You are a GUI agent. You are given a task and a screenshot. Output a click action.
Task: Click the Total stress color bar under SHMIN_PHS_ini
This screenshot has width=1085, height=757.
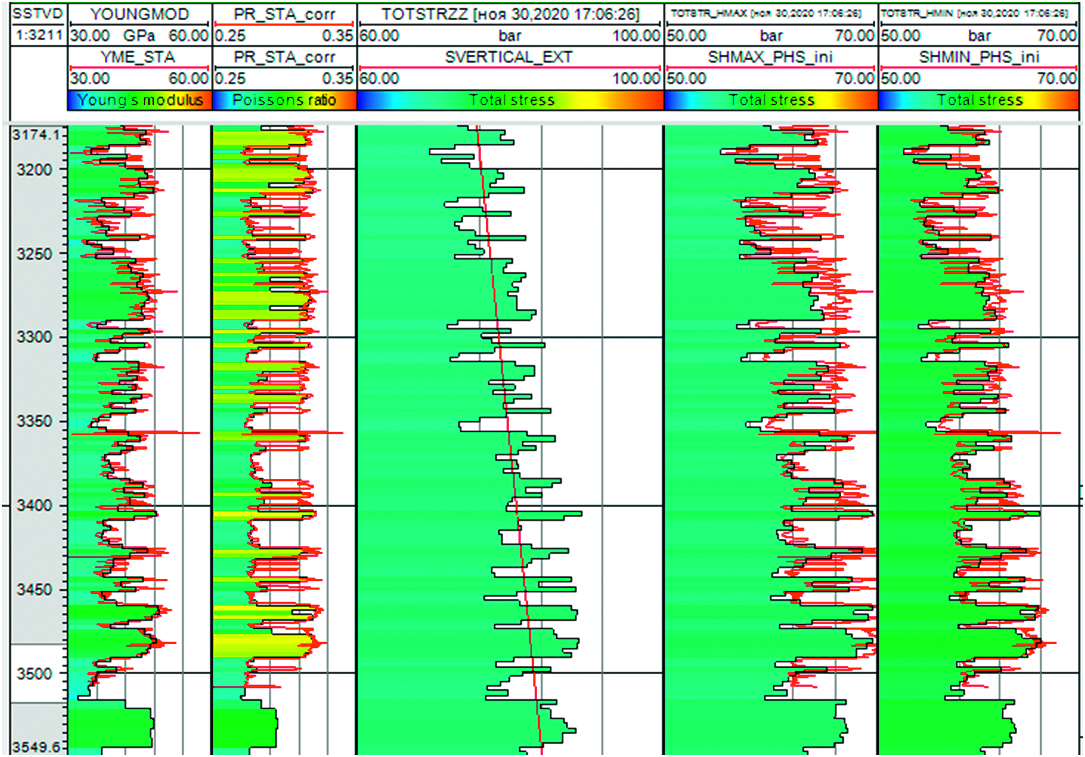point(979,100)
